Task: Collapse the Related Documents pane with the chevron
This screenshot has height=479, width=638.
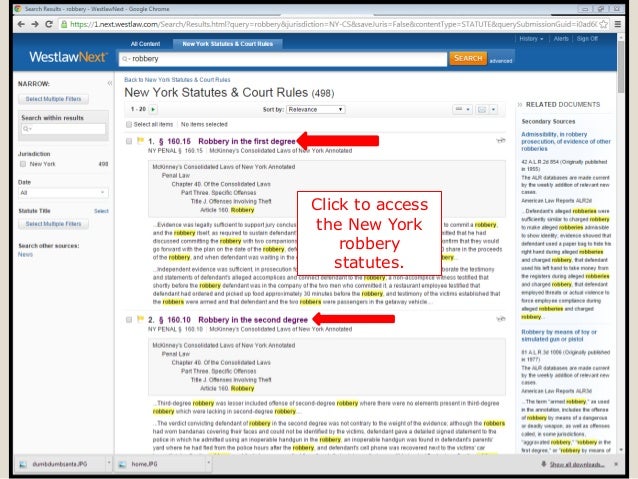Action: [520, 105]
